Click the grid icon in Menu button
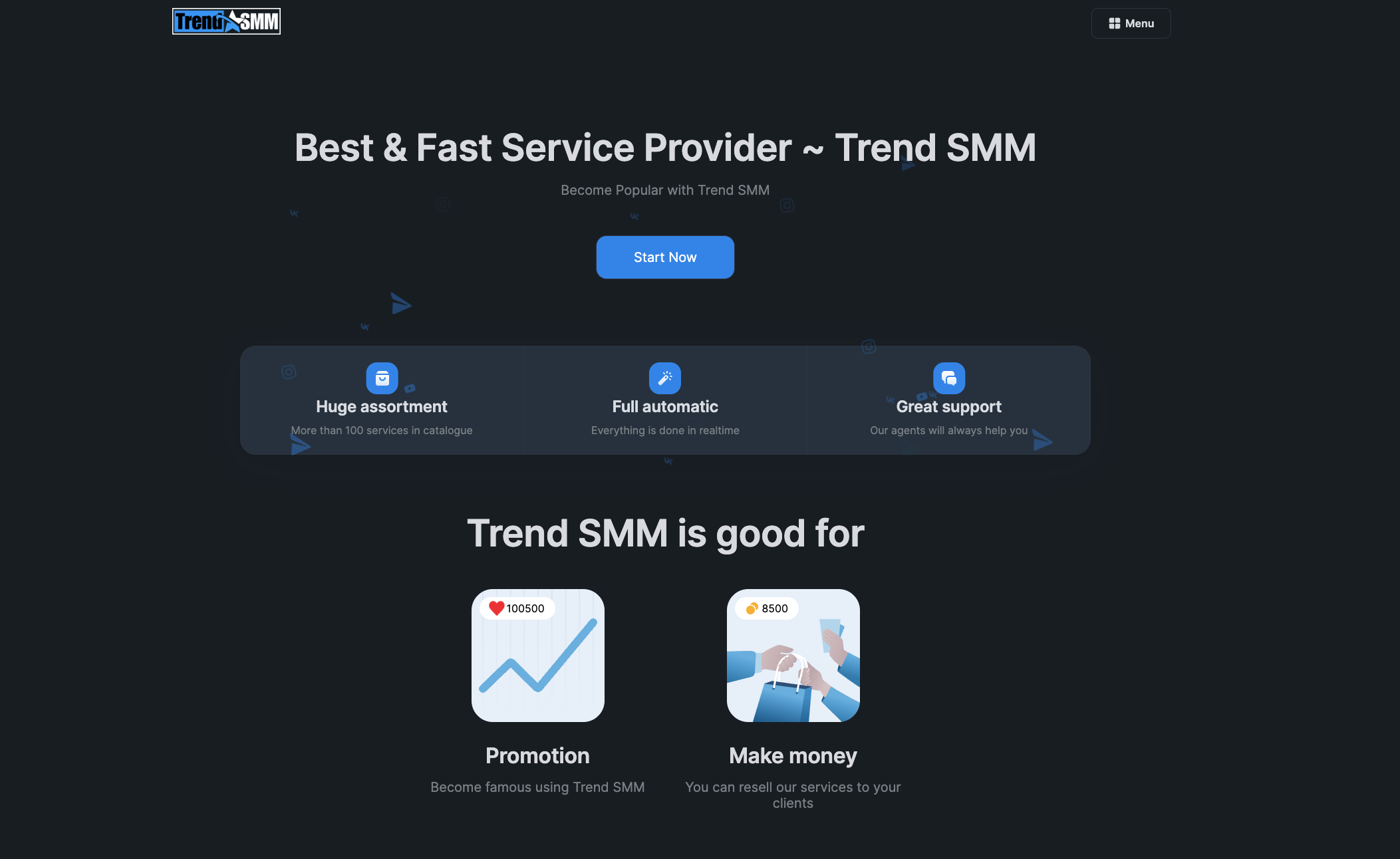 click(x=1114, y=23)
